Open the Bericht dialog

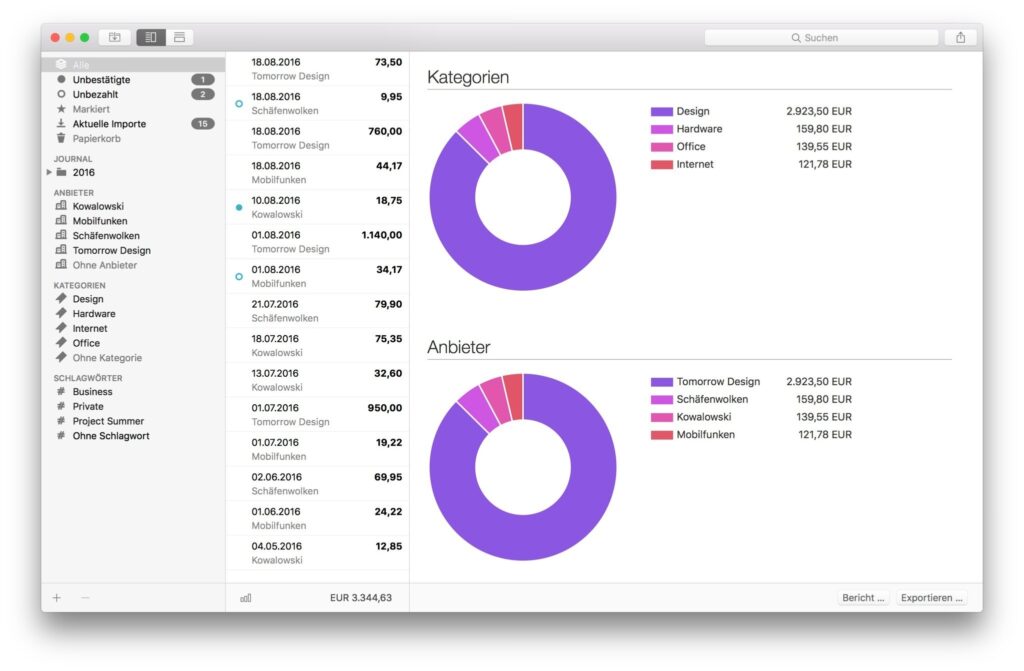click(861, 597)
